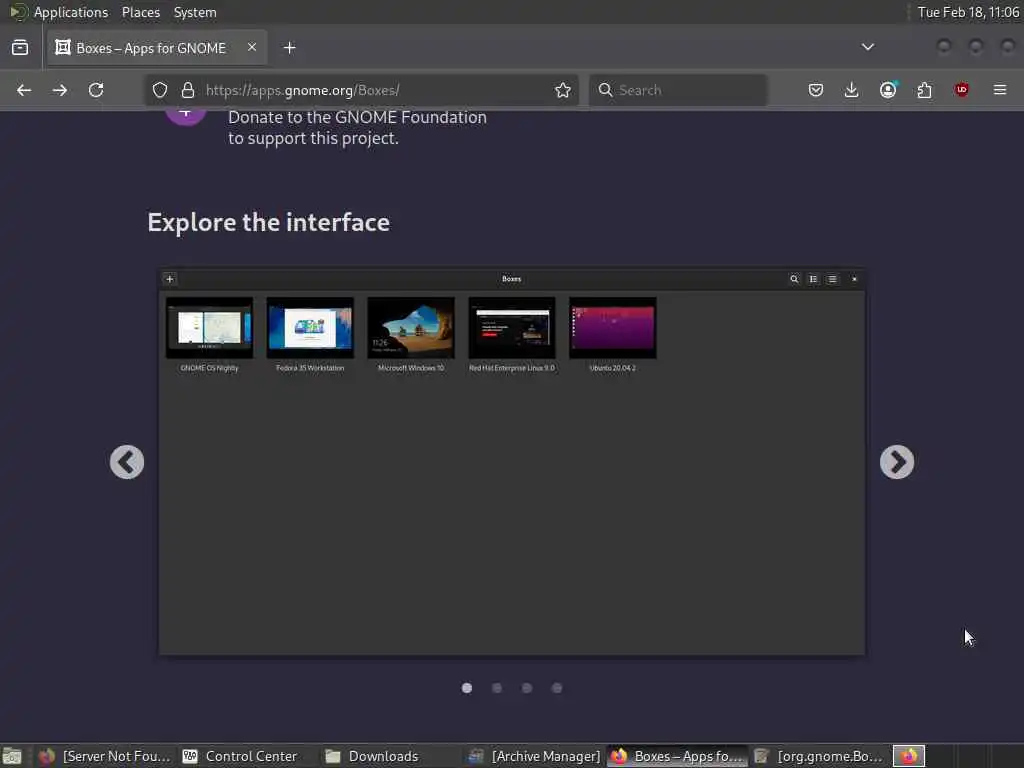Click the GNOME OS Nightly thumbnail

[209, 328]
